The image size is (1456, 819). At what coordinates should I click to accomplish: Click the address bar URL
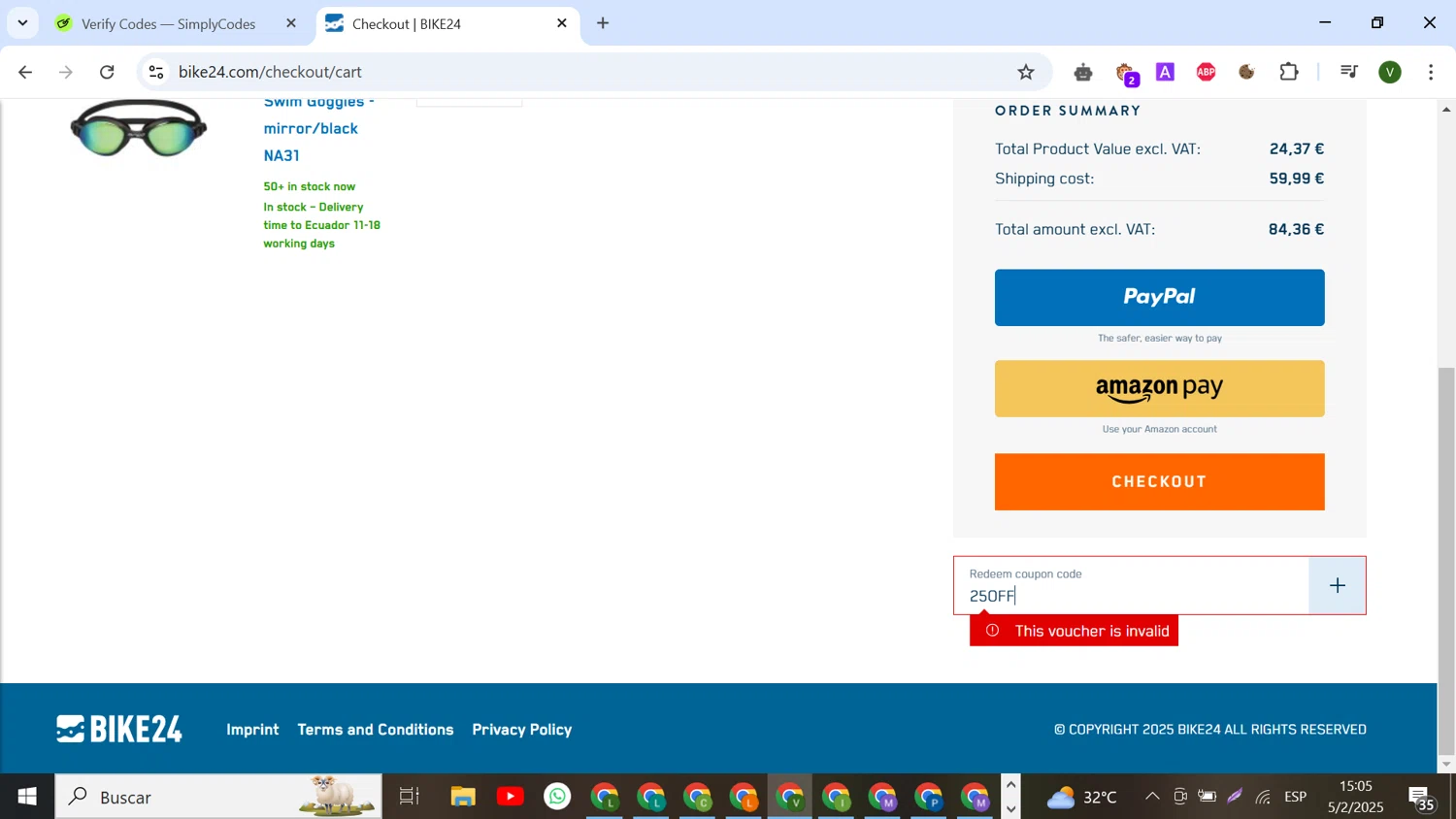coord(270,72)
